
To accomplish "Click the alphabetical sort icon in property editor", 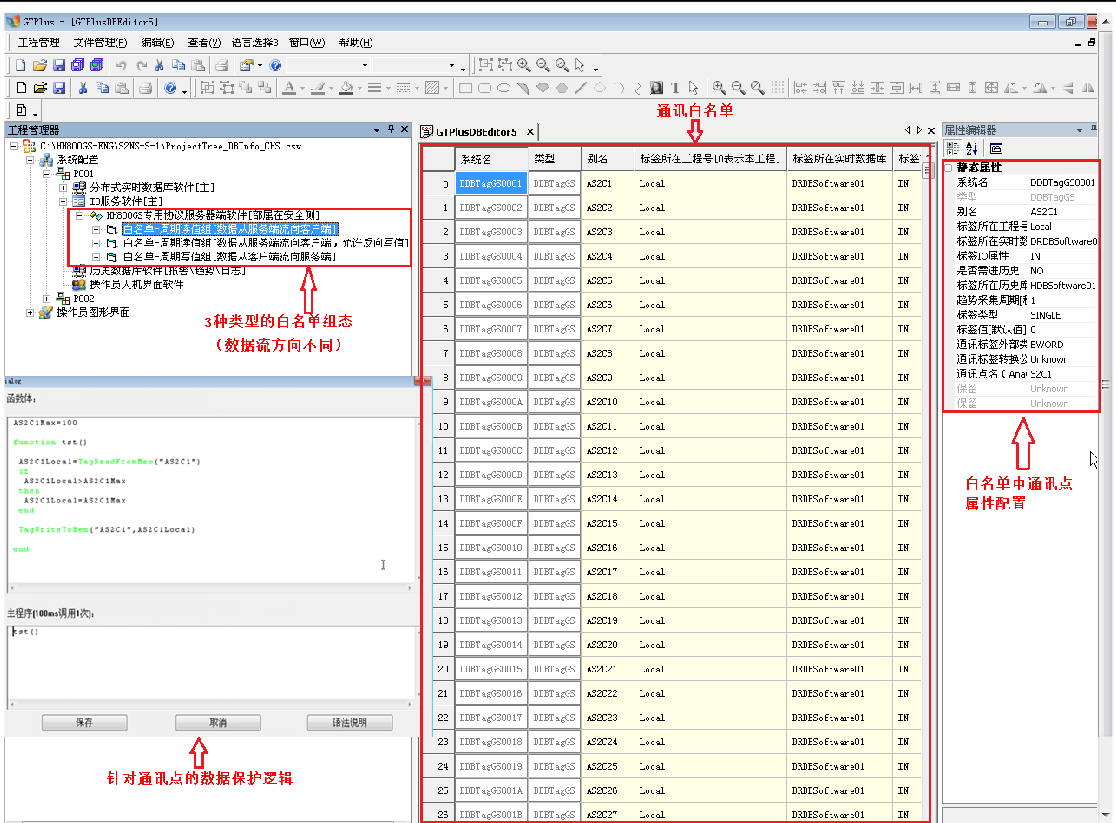I will pyautogui.click(x=971, y=148).
